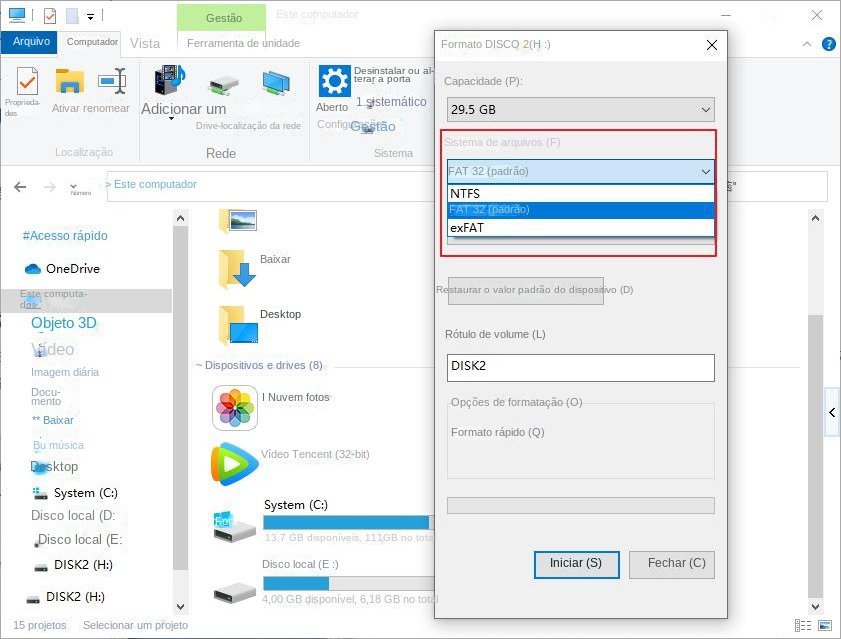Open the Vídeo Tencent play icon

click(x=235, y=464)
